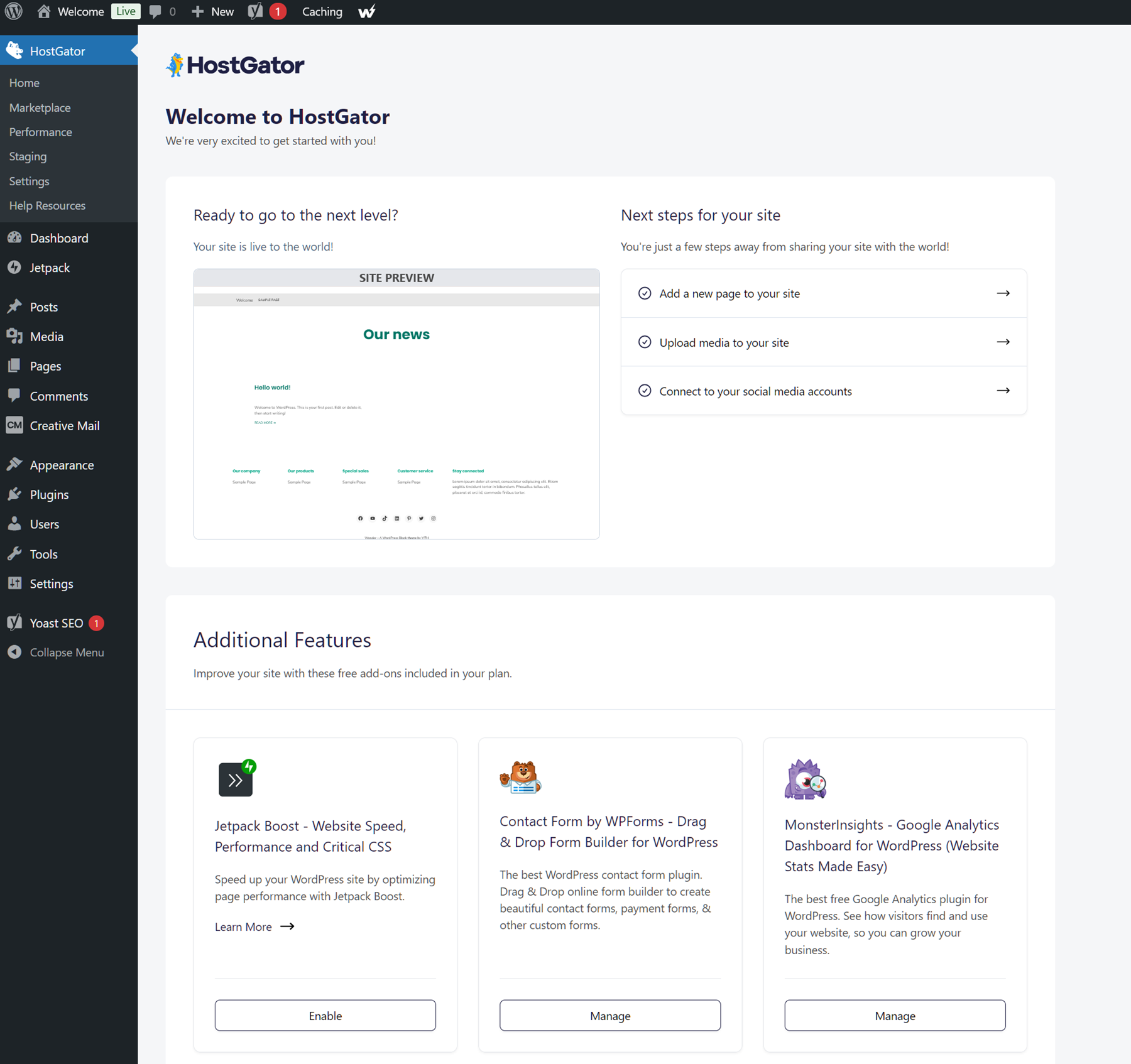Open the Yoast SEO admin bar icon
Viewport: 1131px width, 1064px height.
(256, 11)
